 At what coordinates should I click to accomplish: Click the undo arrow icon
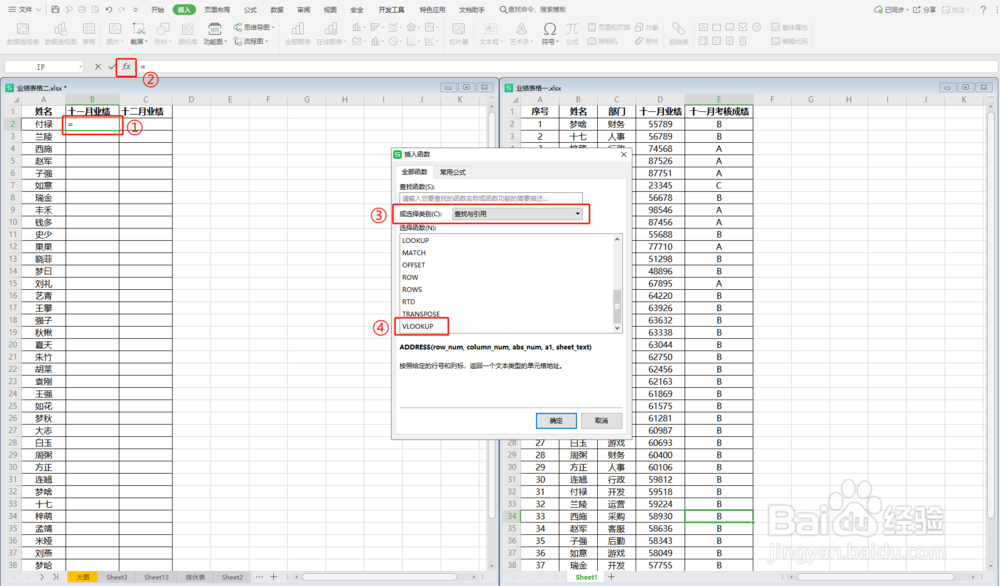pyautogui.click(x=108, y=10)
